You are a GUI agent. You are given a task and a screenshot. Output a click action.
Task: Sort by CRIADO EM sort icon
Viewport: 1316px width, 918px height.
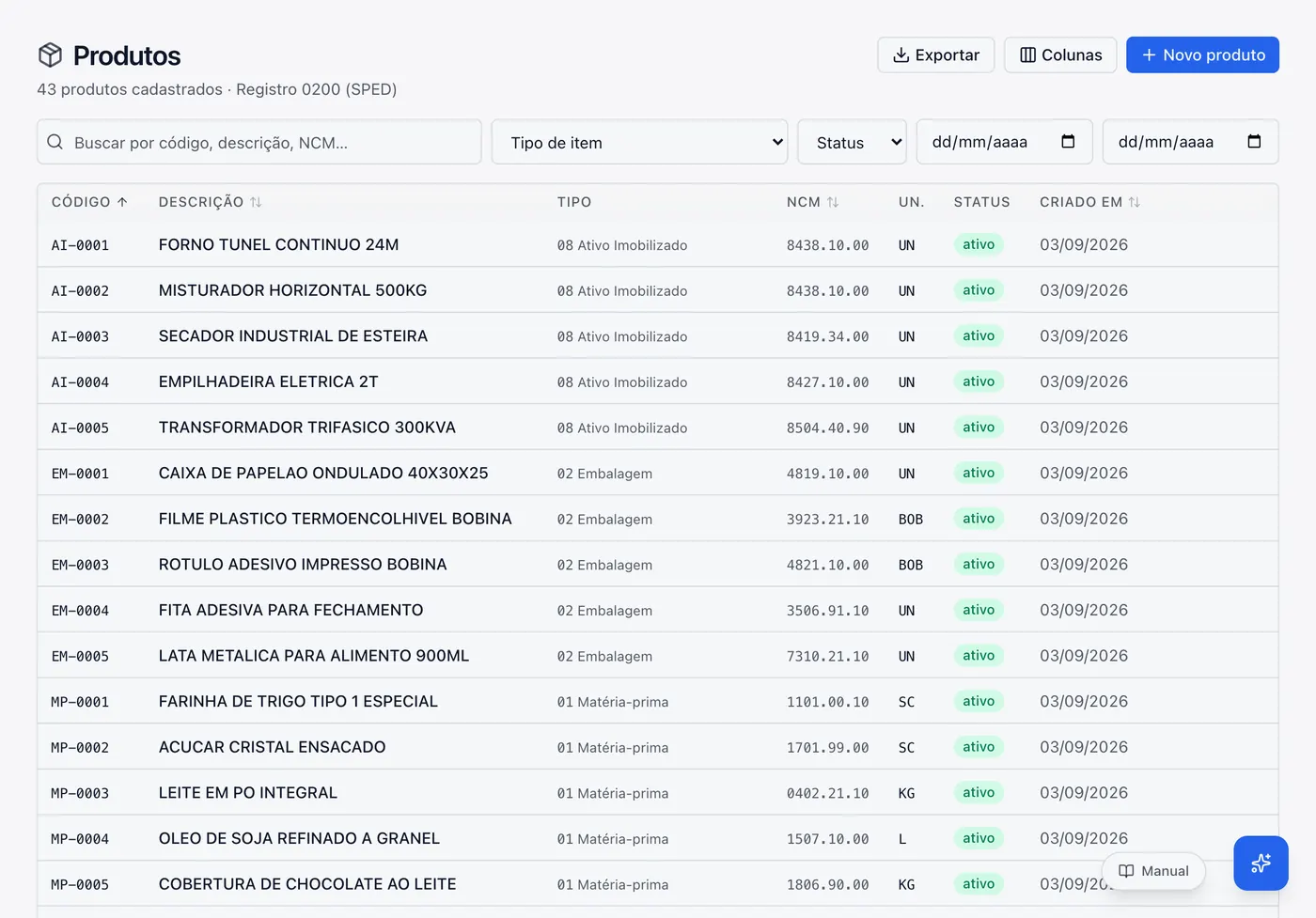[x=1135, y=202]
